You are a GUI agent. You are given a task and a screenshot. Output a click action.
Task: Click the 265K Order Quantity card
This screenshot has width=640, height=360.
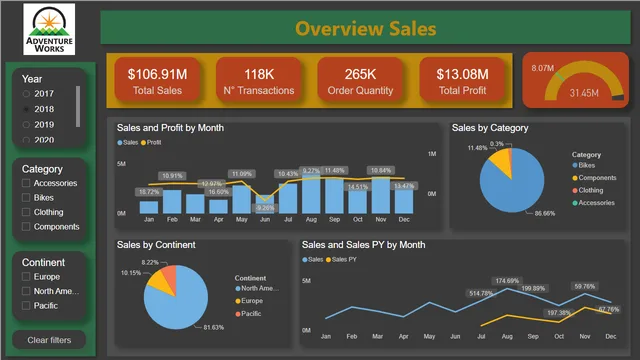[x=360, y=81]
